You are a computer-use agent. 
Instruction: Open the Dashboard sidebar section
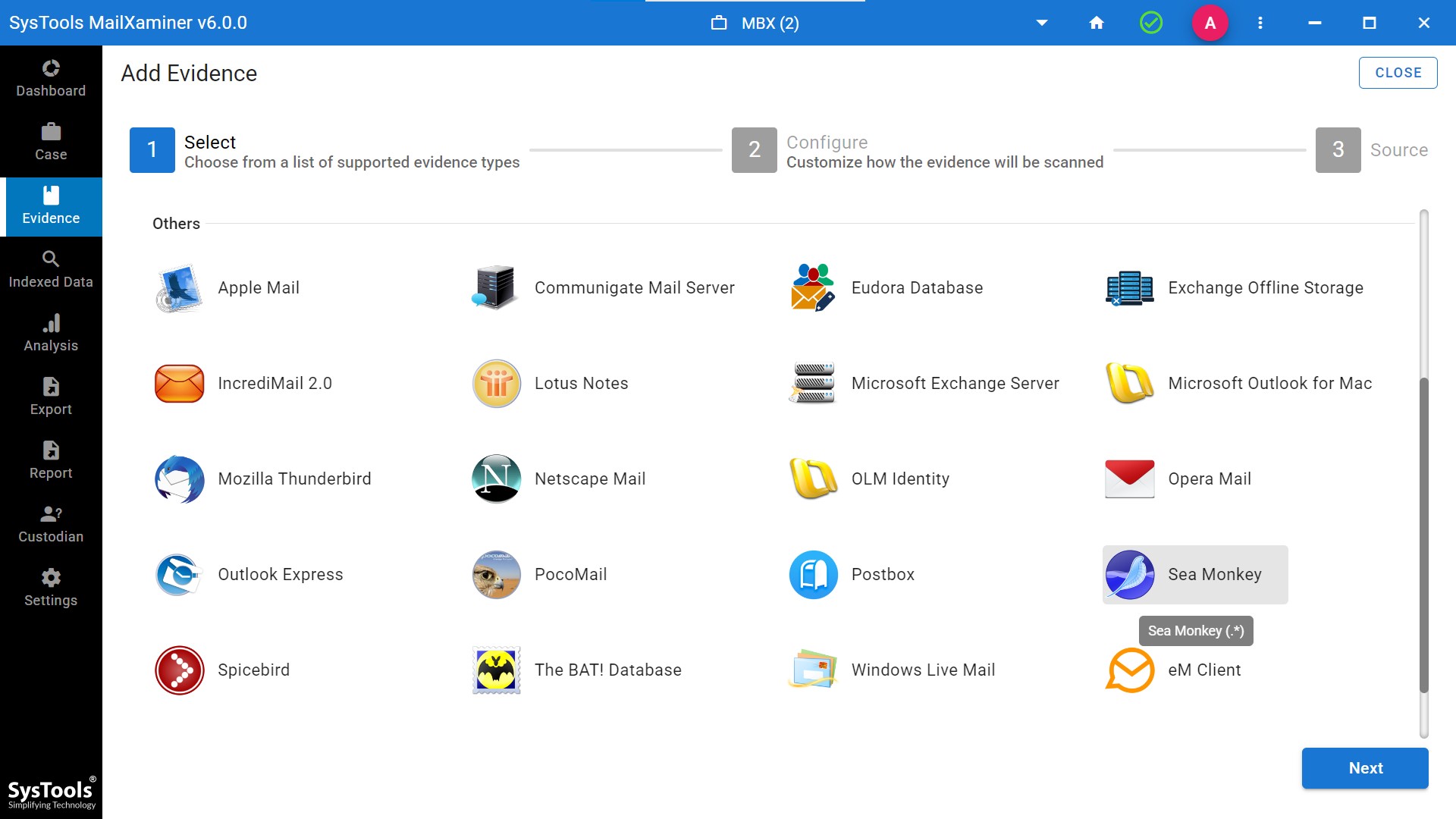pyautogui.click(x=51, y=78)
